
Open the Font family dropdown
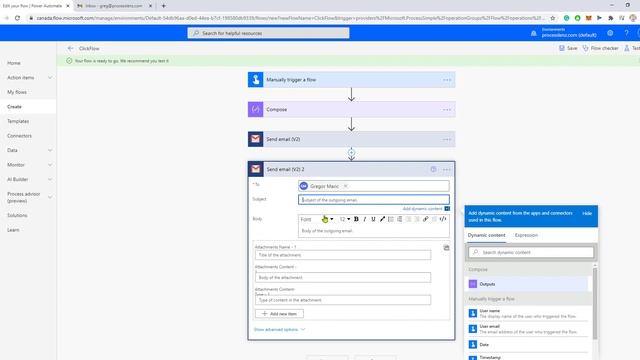pyautogui.click(x=317, y=219)
